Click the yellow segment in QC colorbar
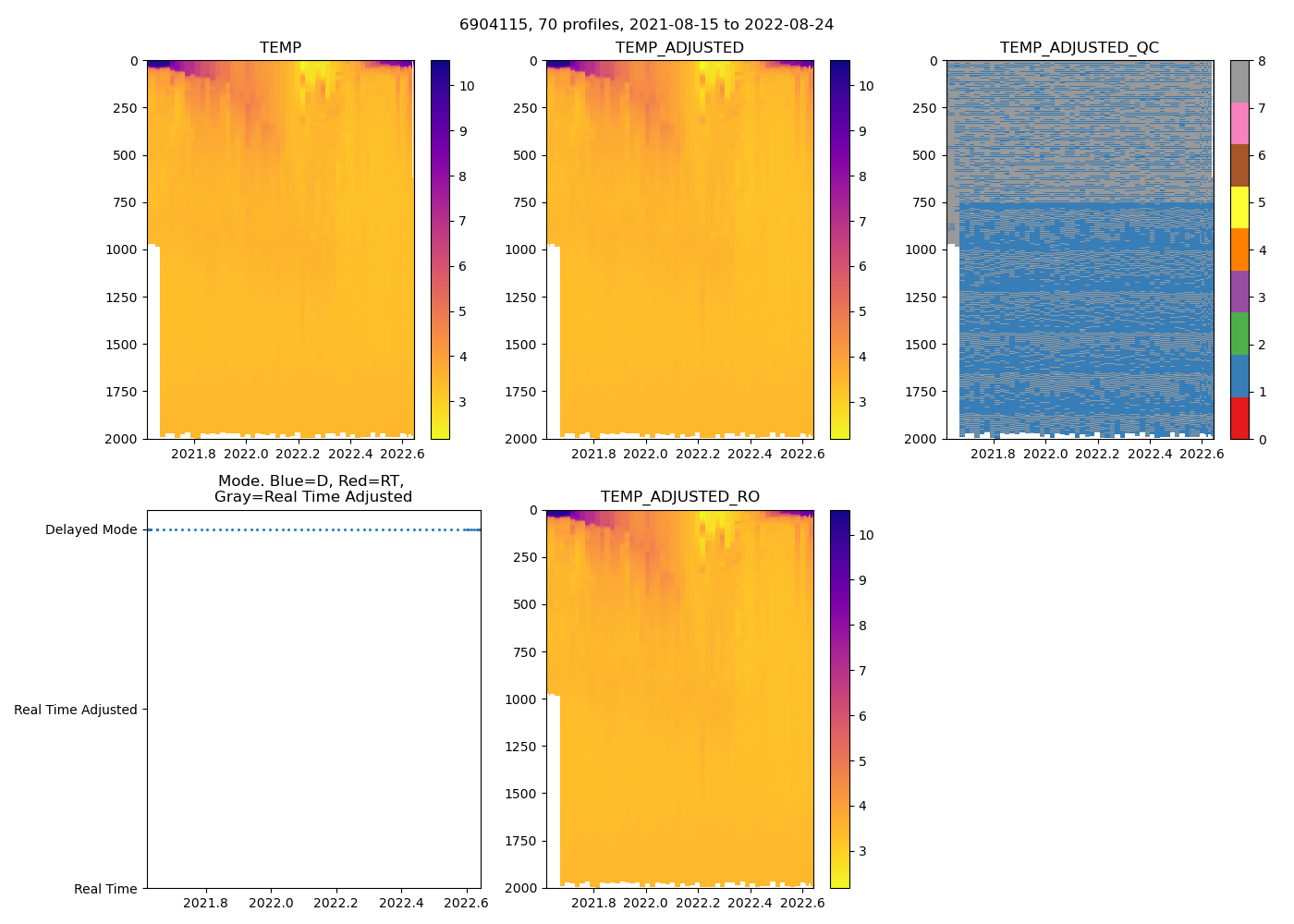Viewport: 1294px width, 924px height. [1239, 207]
